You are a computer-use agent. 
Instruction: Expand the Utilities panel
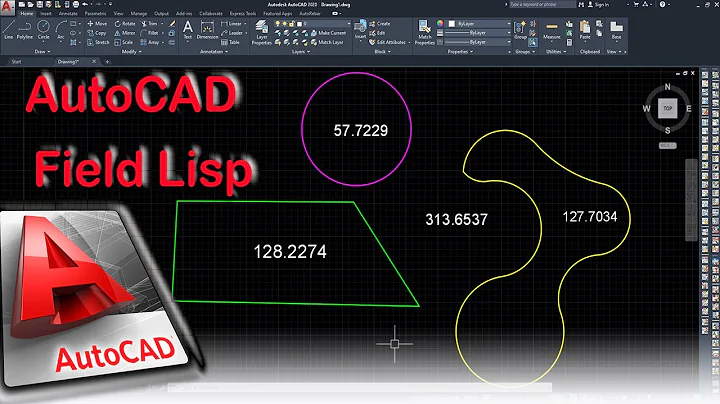pyautogui.click(x=556, y=52)
